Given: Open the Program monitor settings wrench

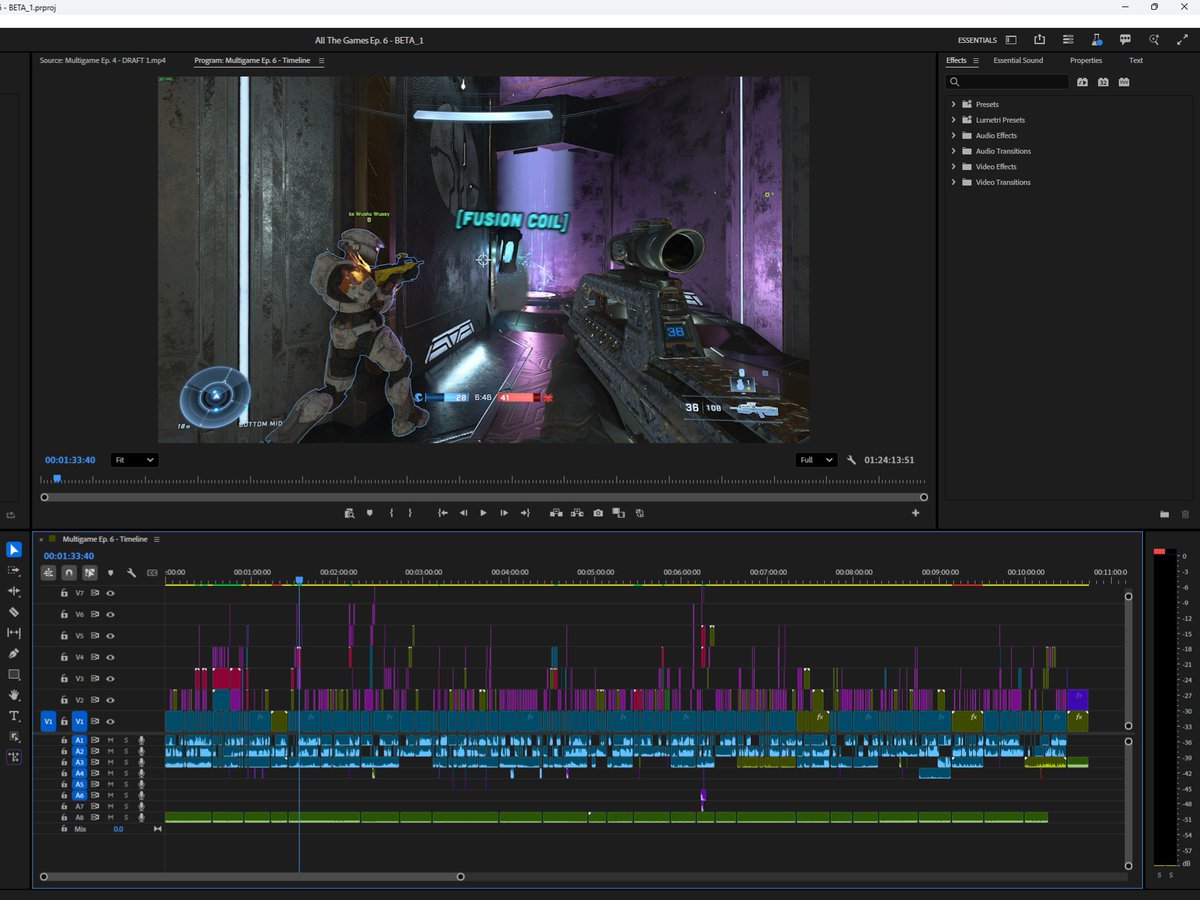Looking at the screenshot, I should [851, 460].
